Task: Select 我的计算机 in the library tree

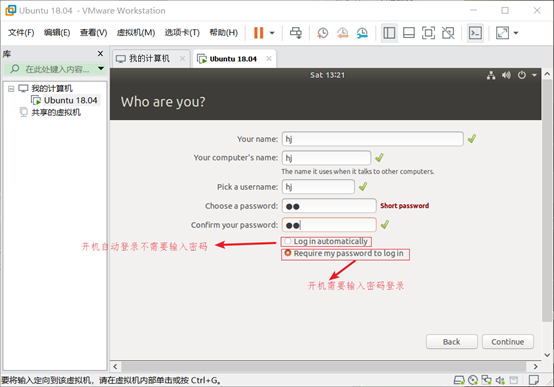Action: 52,88
